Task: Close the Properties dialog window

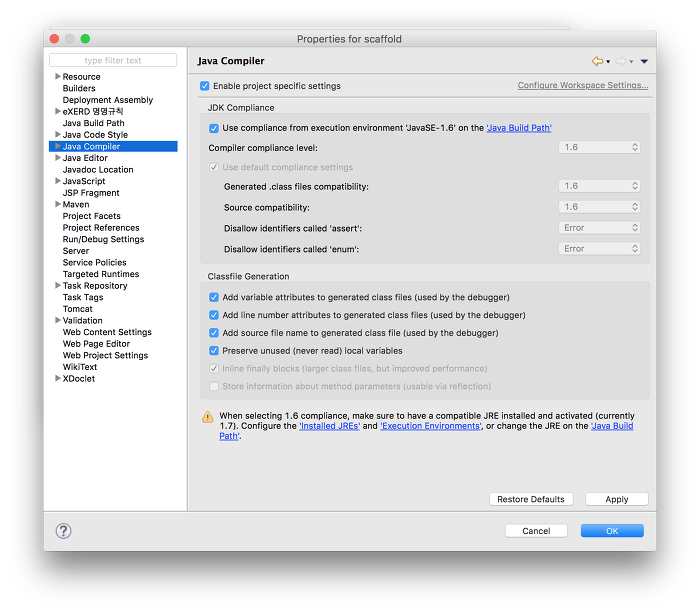Action: point(54,39)
